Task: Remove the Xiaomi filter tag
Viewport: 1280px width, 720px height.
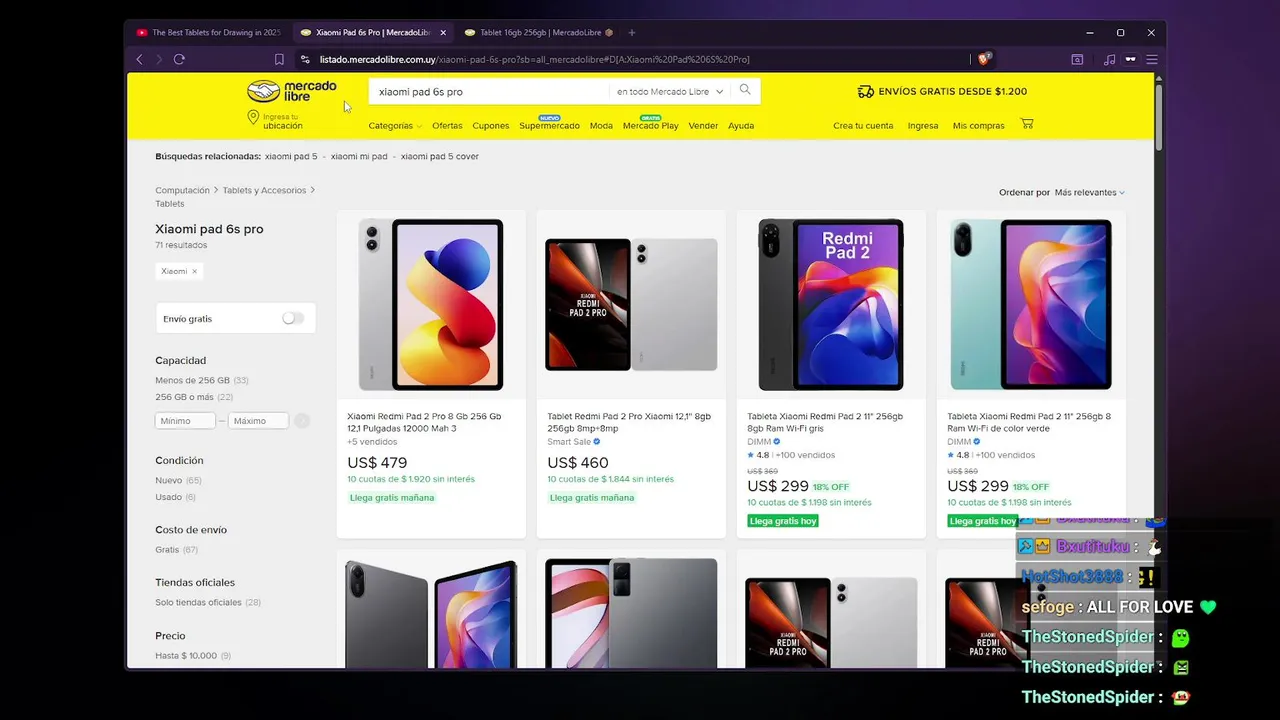Action: (194, 271)
